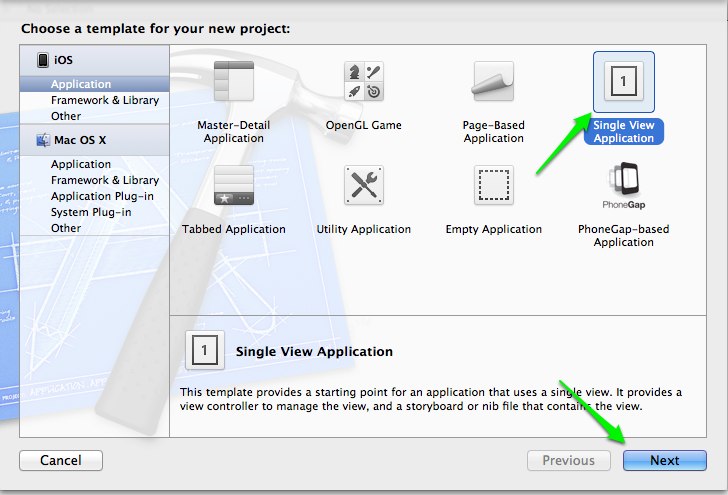Select Application under iOS
Screen dimensions: 728x495
[94, 84]
